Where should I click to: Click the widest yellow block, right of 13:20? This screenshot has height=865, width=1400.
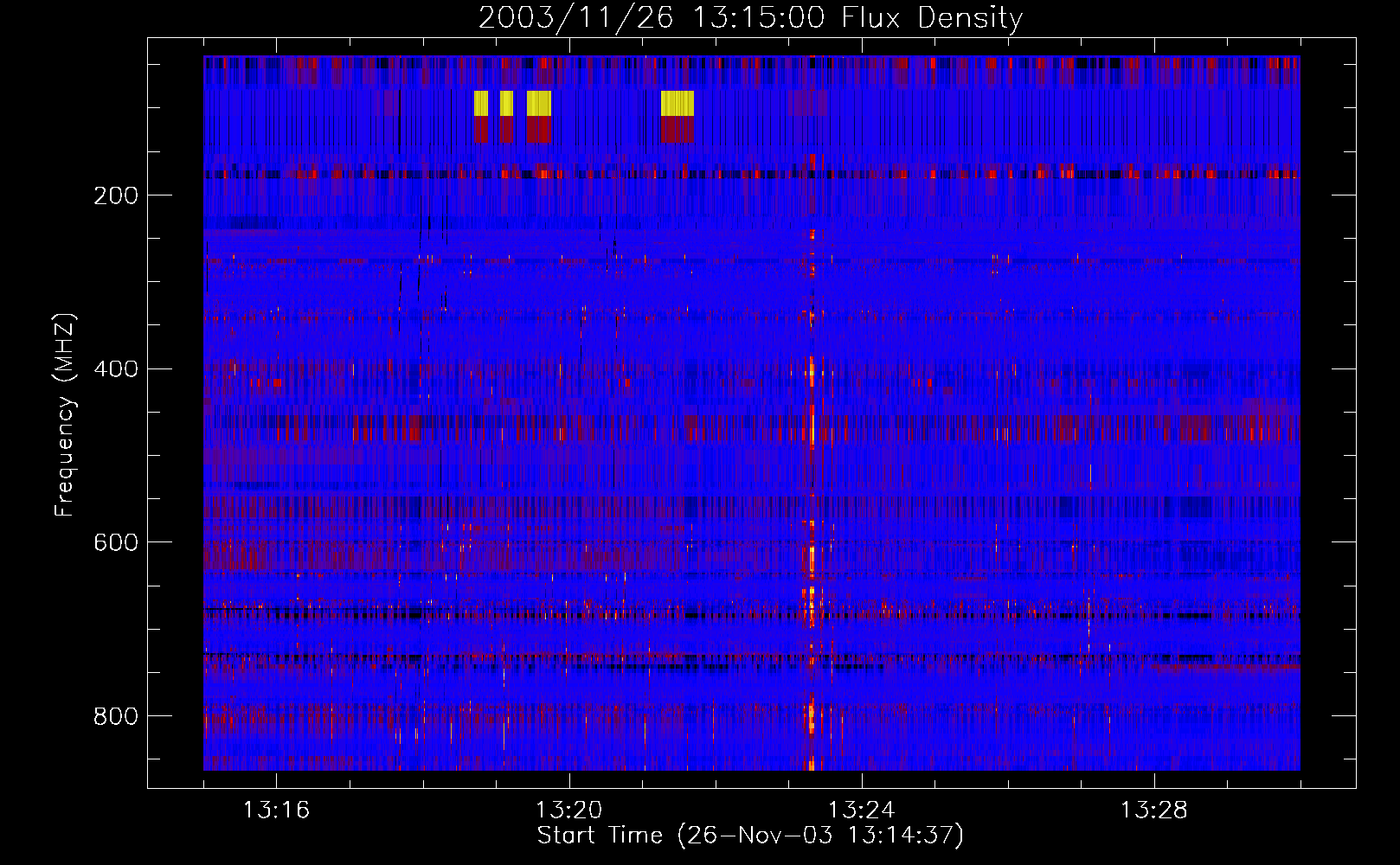click(677, 103)
